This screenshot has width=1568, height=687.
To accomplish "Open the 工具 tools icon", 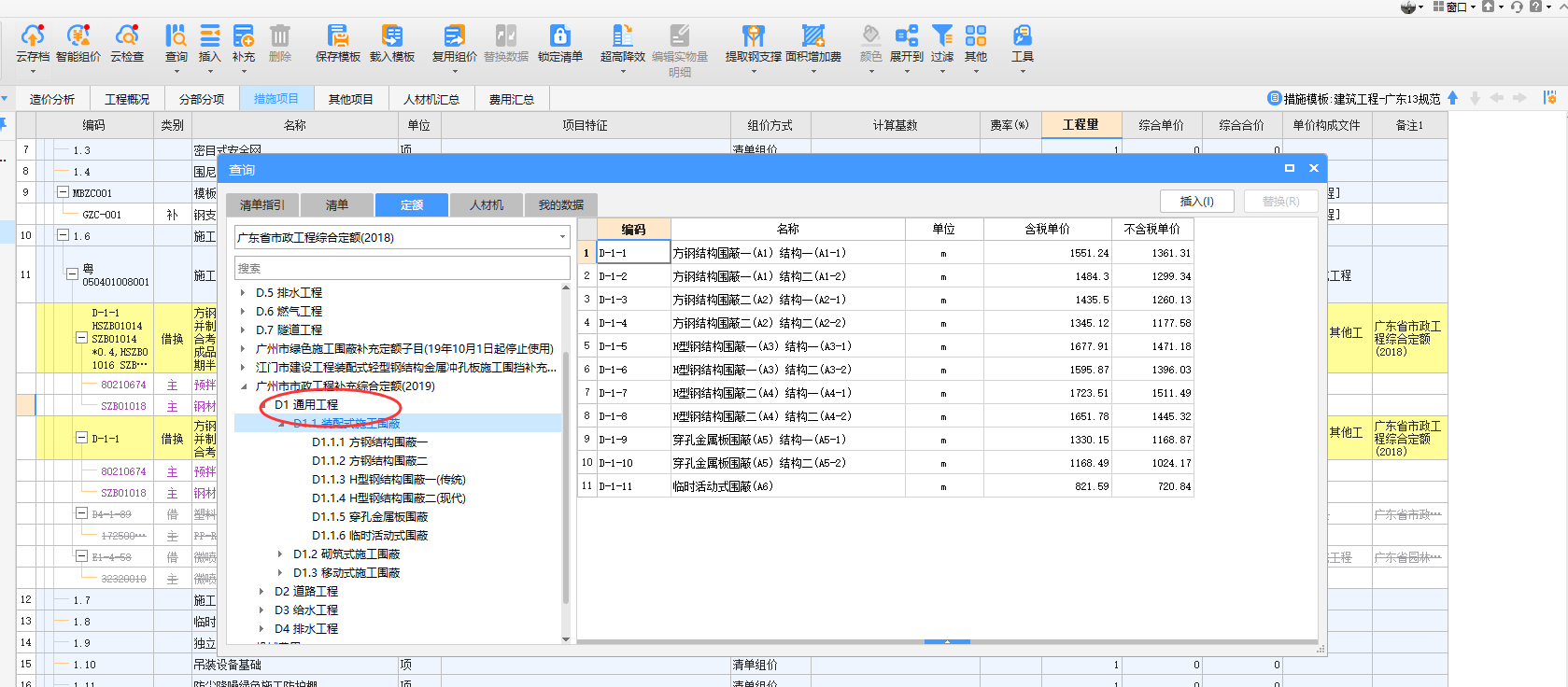I will 1023,44.
